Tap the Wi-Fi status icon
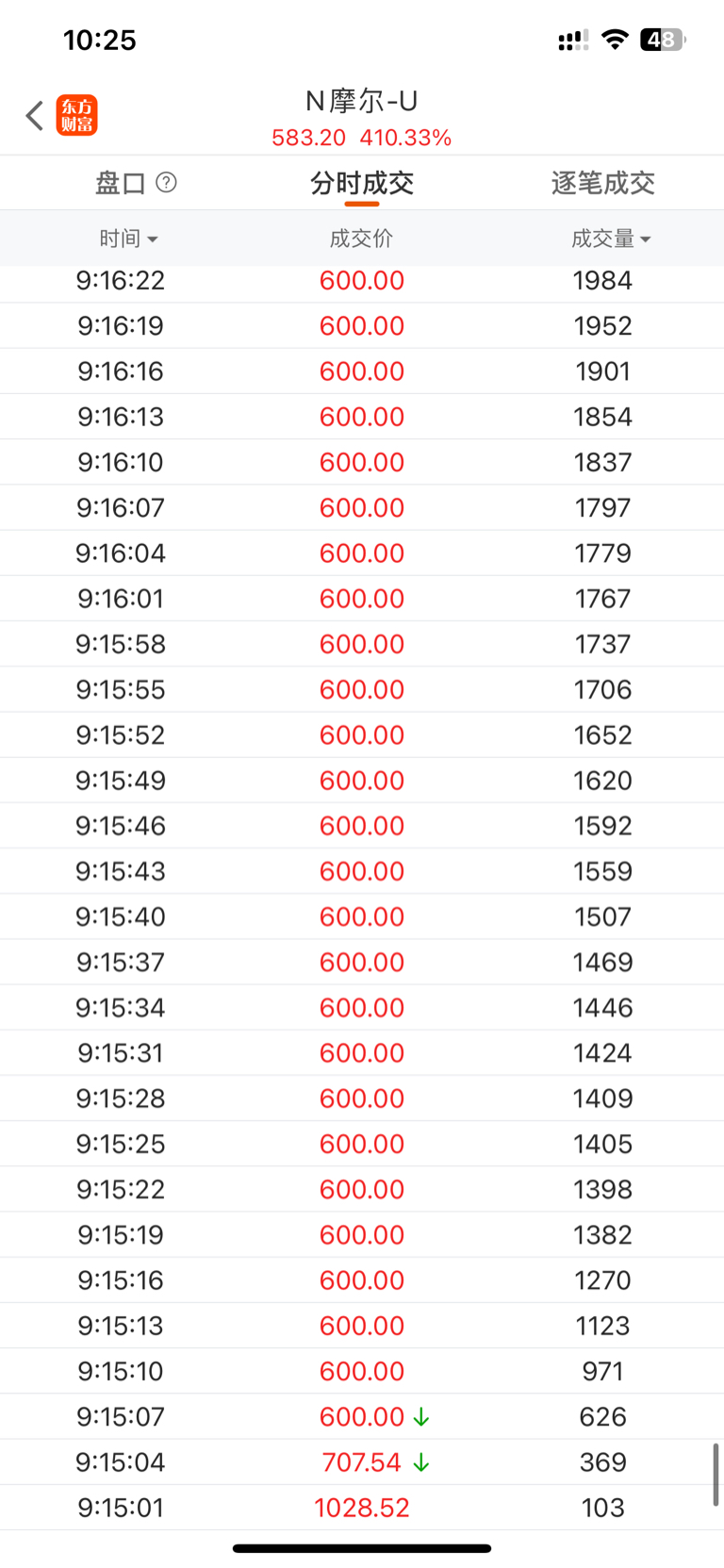Image resolution: width=724 pixels, height=1568 pixels. coord(616,40)
